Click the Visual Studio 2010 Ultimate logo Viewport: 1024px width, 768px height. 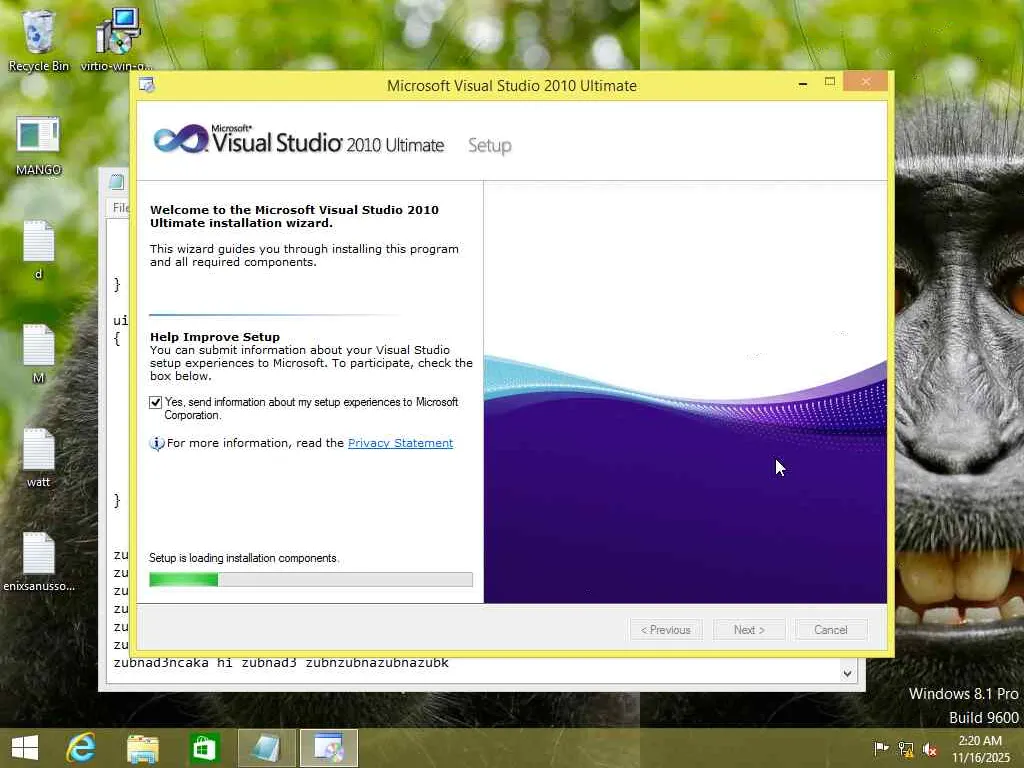pos(298,140)
